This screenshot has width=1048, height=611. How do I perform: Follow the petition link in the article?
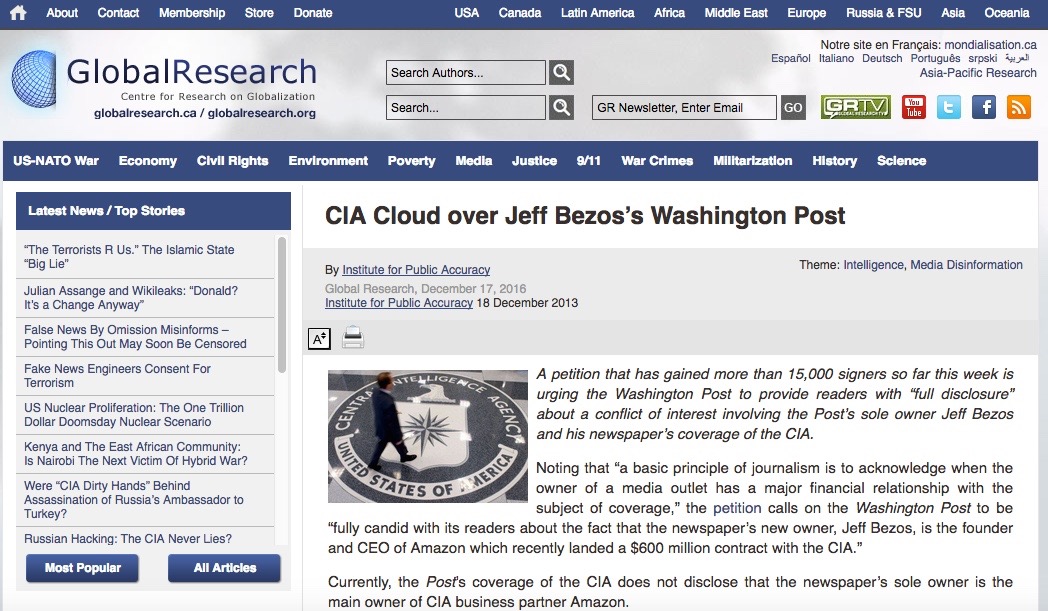coord(737,508)
